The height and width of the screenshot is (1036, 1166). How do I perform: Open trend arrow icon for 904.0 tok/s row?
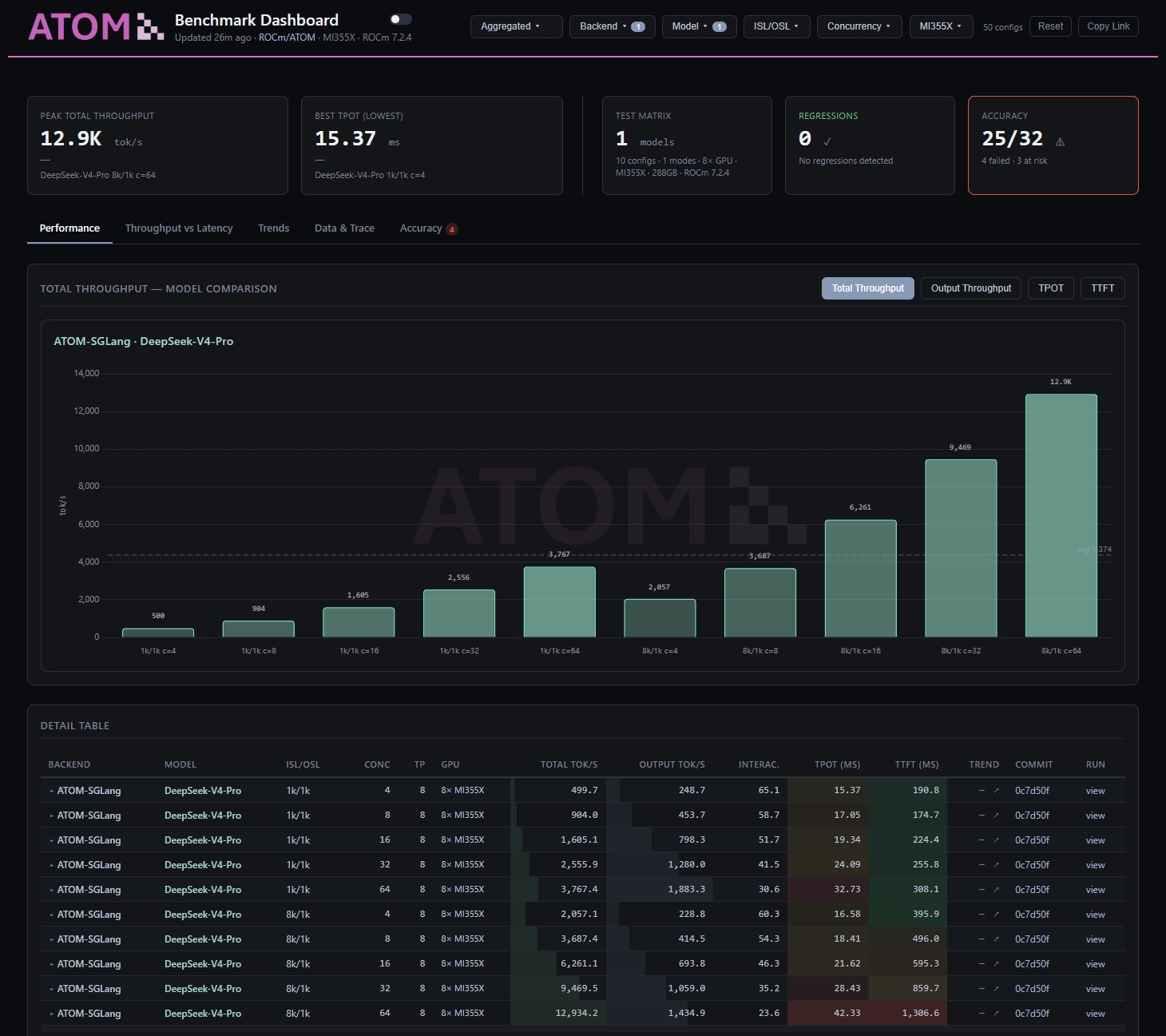pos(996,816)
